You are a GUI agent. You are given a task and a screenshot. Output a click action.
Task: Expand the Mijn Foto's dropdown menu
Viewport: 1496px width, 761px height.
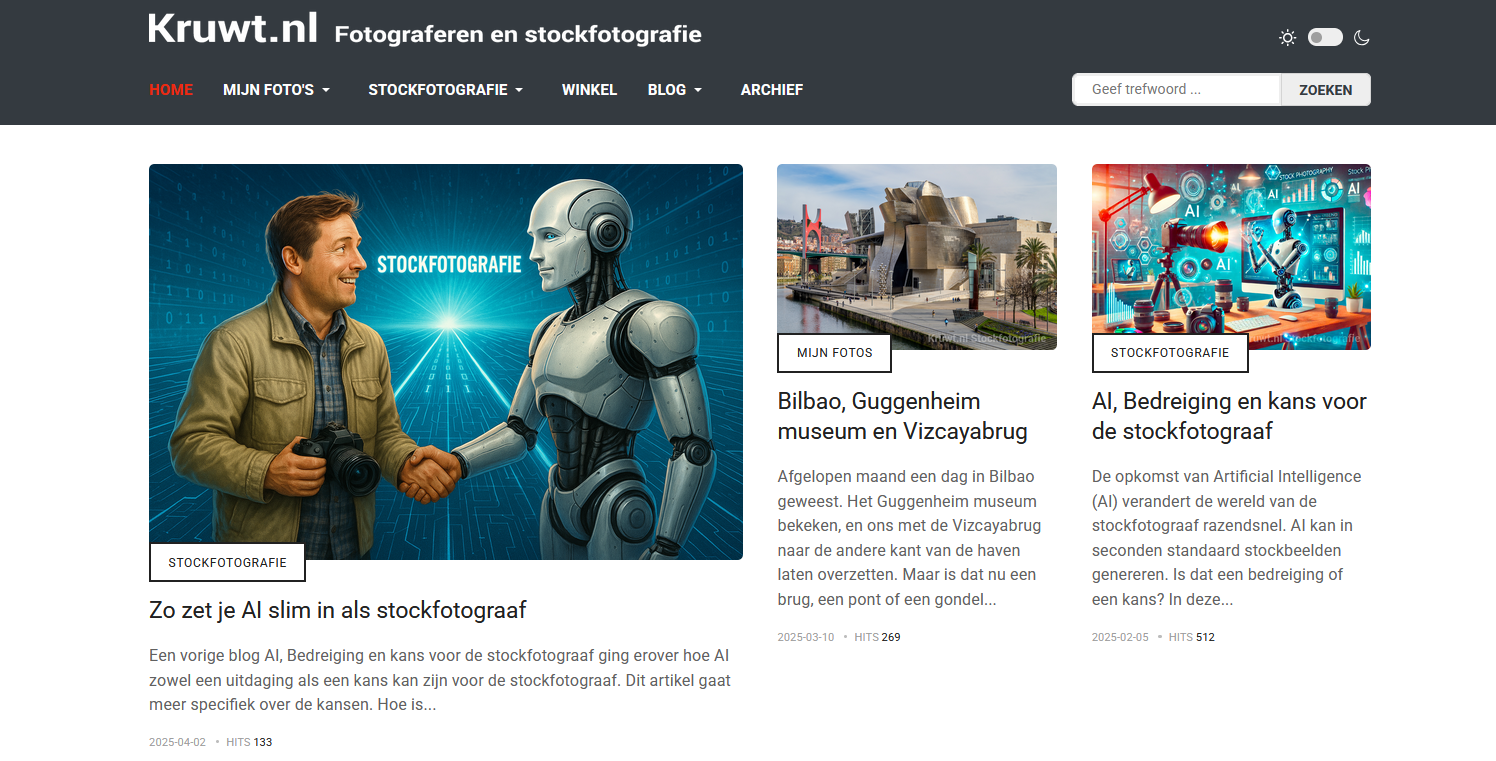[277, 90]
